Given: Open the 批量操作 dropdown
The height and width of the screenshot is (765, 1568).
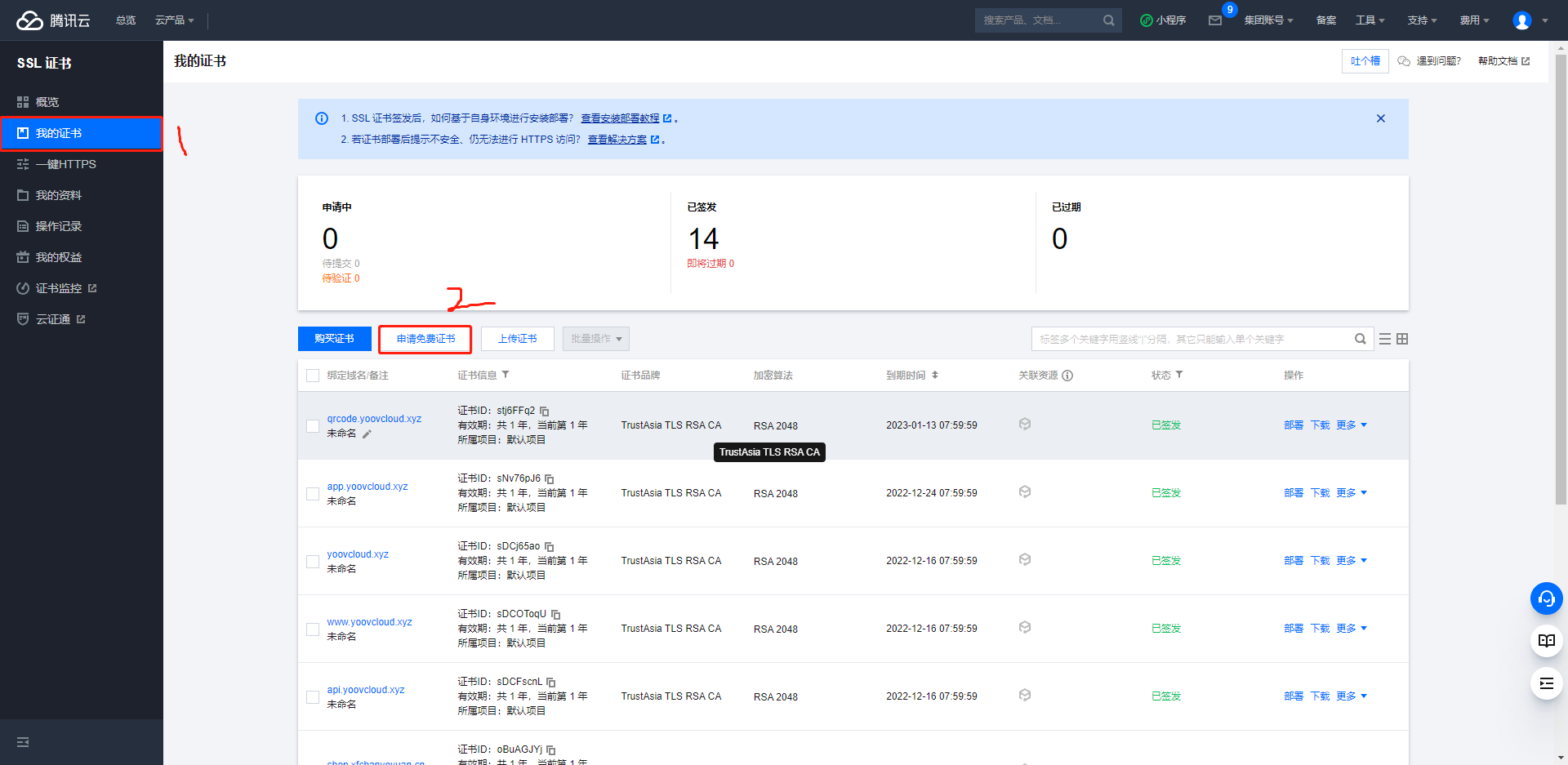Looking at the screenshot, I should click(x=596, y=339).
